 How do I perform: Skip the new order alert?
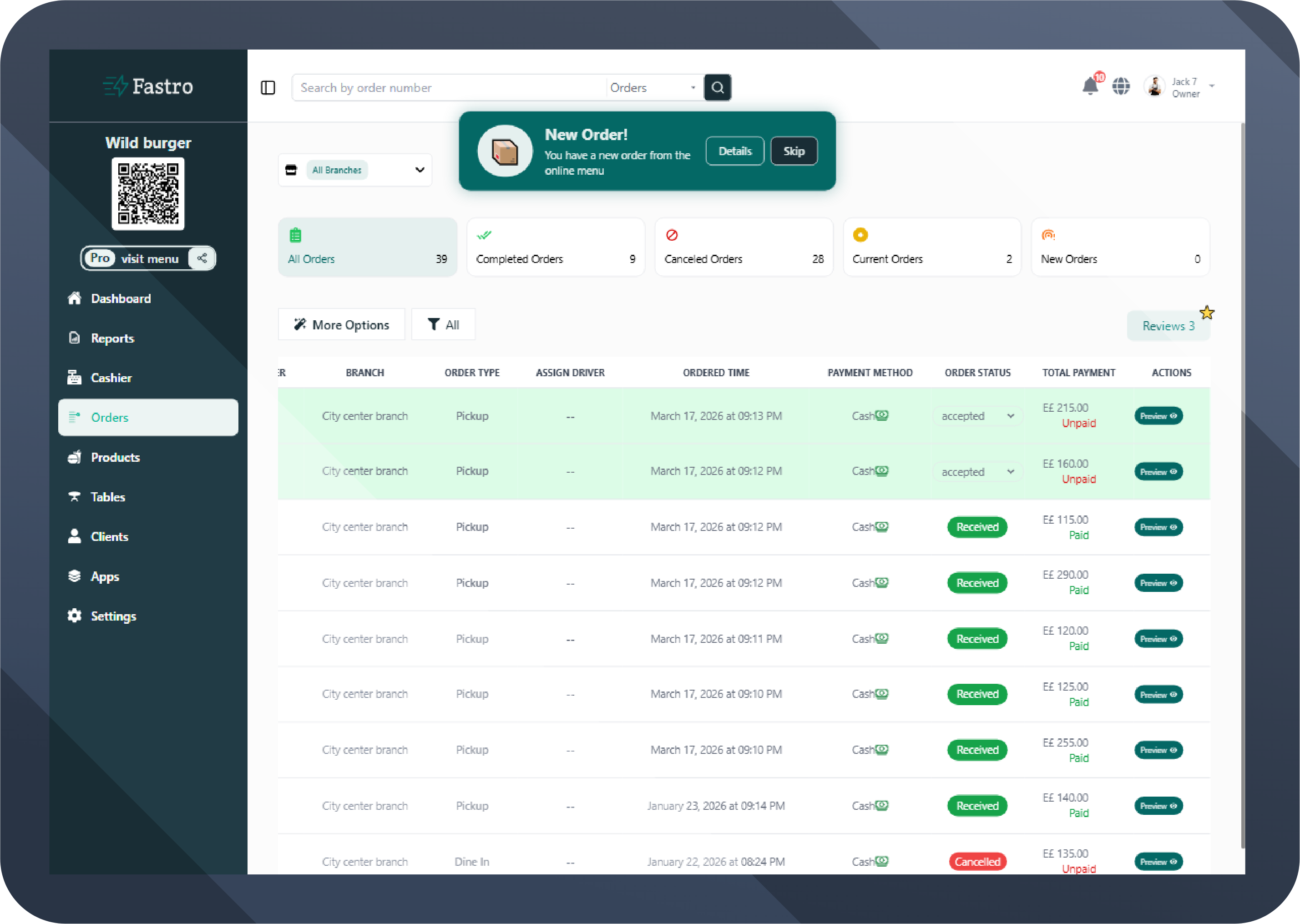click(x=794, y=151)
